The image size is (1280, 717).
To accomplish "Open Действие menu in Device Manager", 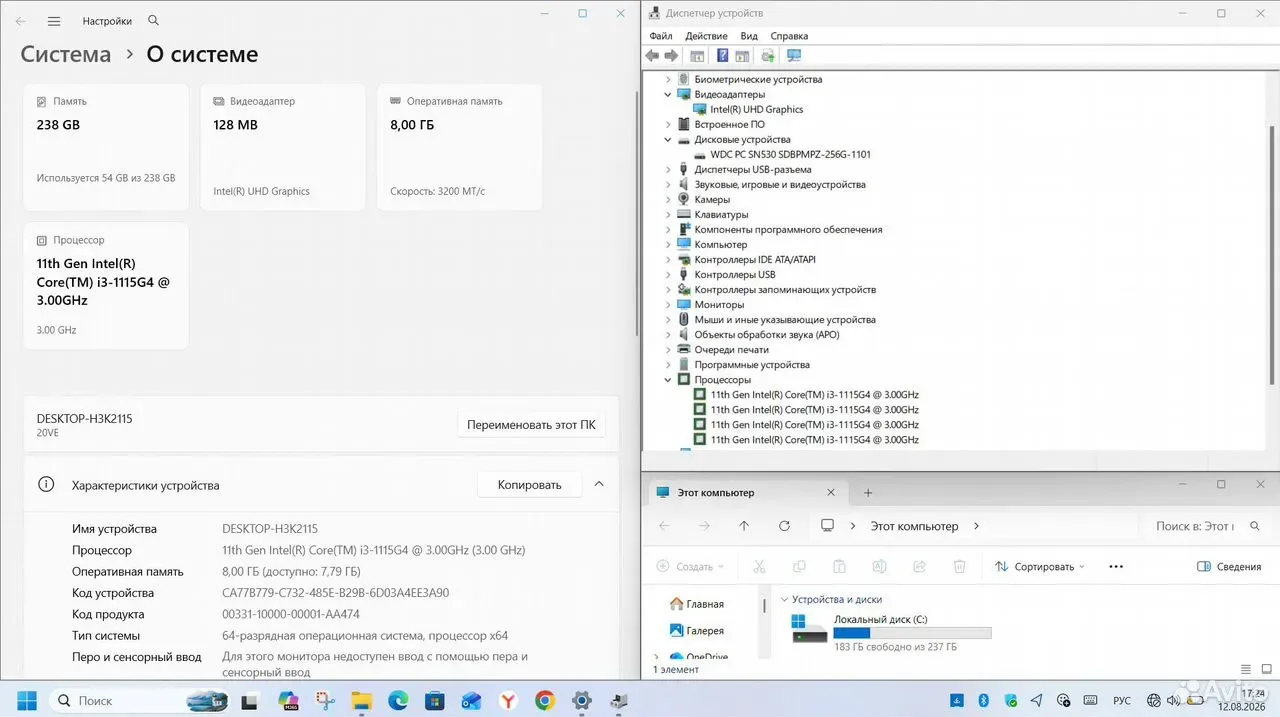I will point(706,36).
